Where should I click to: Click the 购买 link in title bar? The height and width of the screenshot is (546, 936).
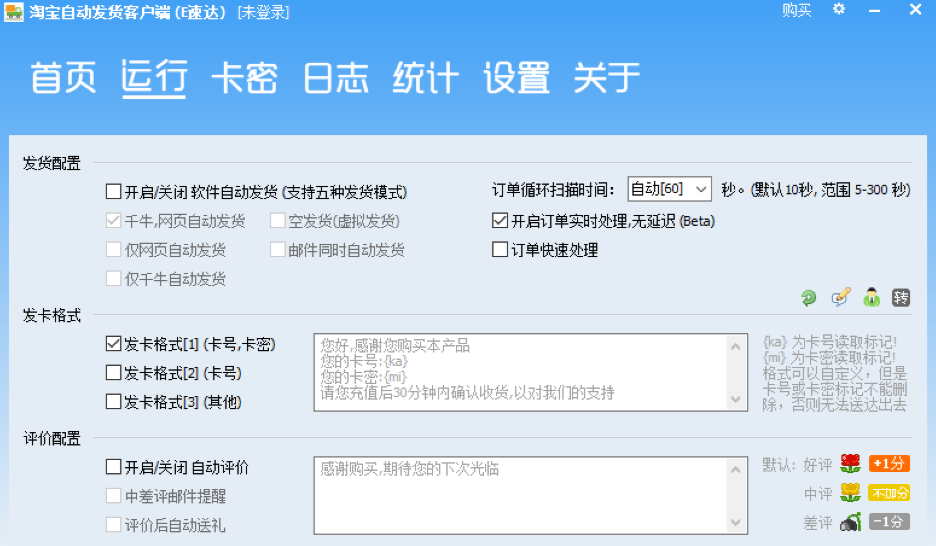pos(796,11)
